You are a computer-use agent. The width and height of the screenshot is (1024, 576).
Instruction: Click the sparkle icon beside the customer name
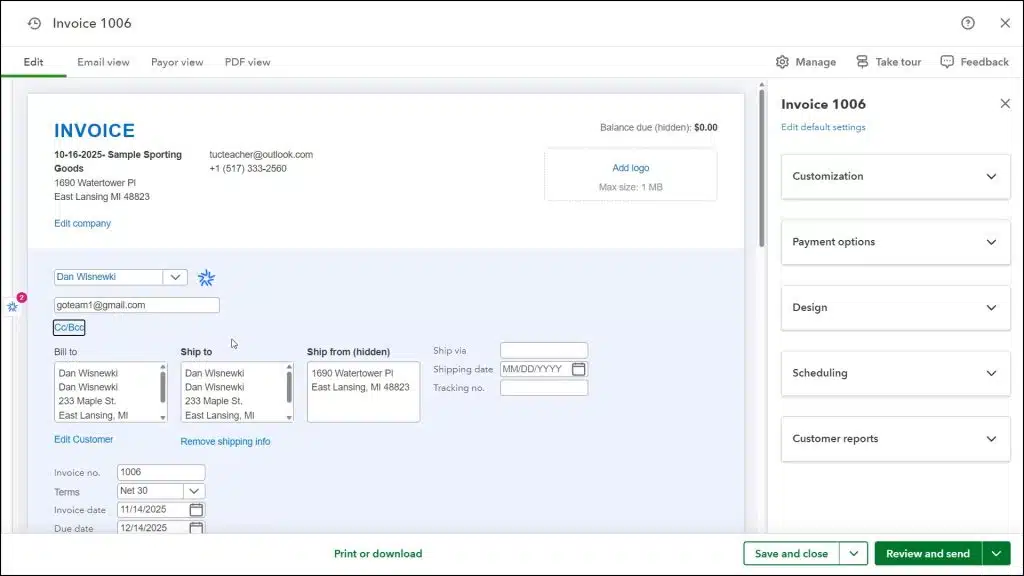(206, 278)
